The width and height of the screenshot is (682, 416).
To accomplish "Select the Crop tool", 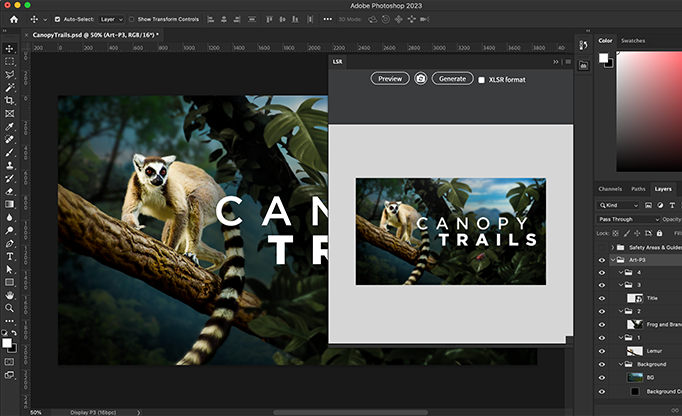I will coord(10,100).
